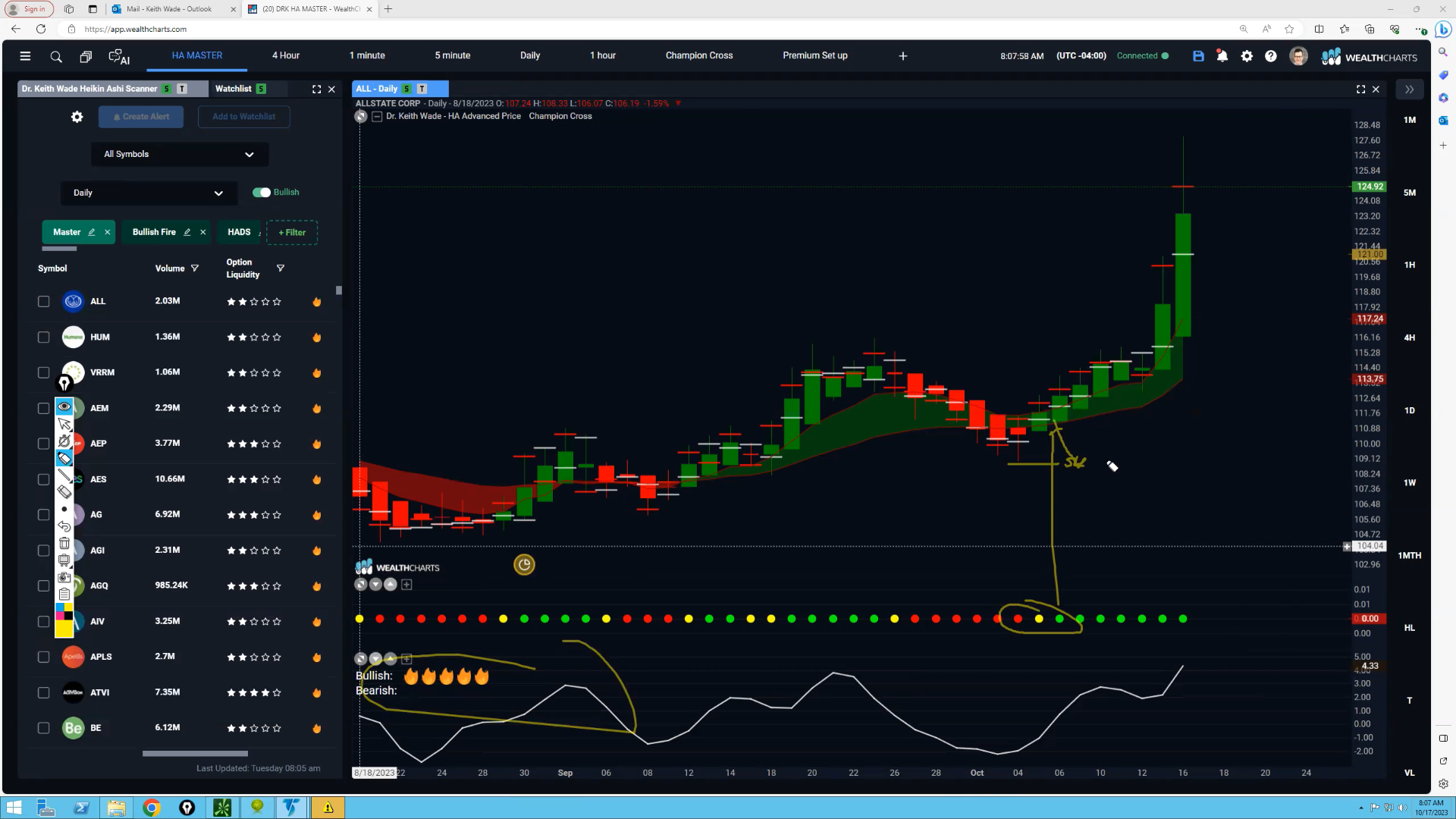Image resolution: width=1456 pixels, height=819 pixels.
Task: Check the APLS symbol checkbox
Action: [44, 657]
